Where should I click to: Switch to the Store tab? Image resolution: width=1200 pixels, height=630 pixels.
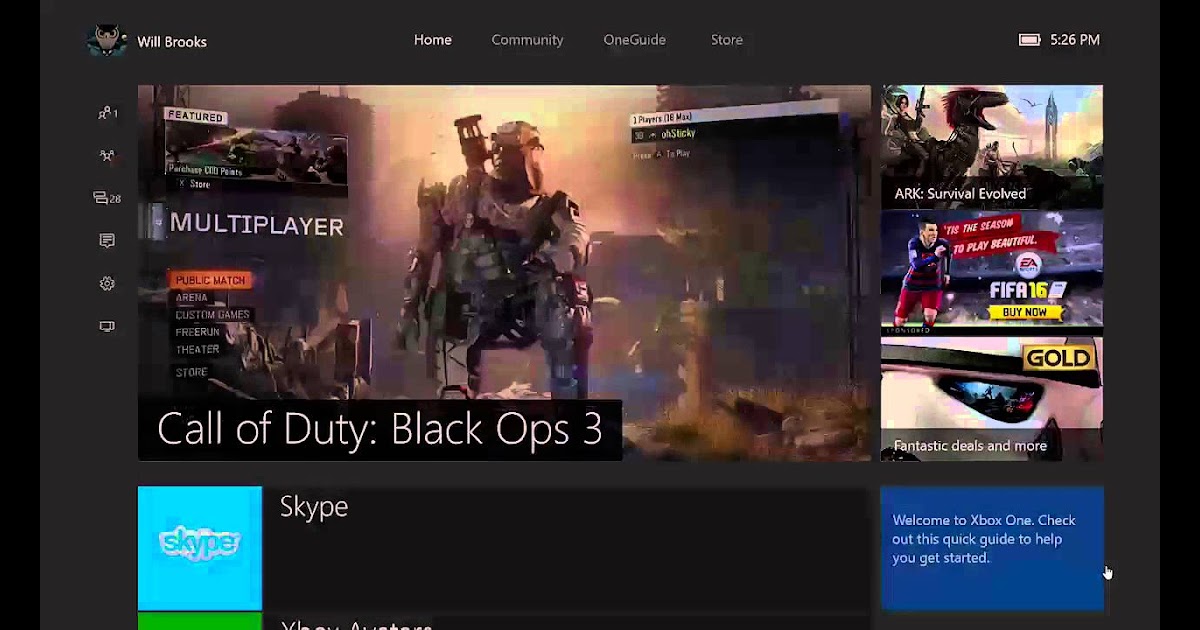point(727,40)
